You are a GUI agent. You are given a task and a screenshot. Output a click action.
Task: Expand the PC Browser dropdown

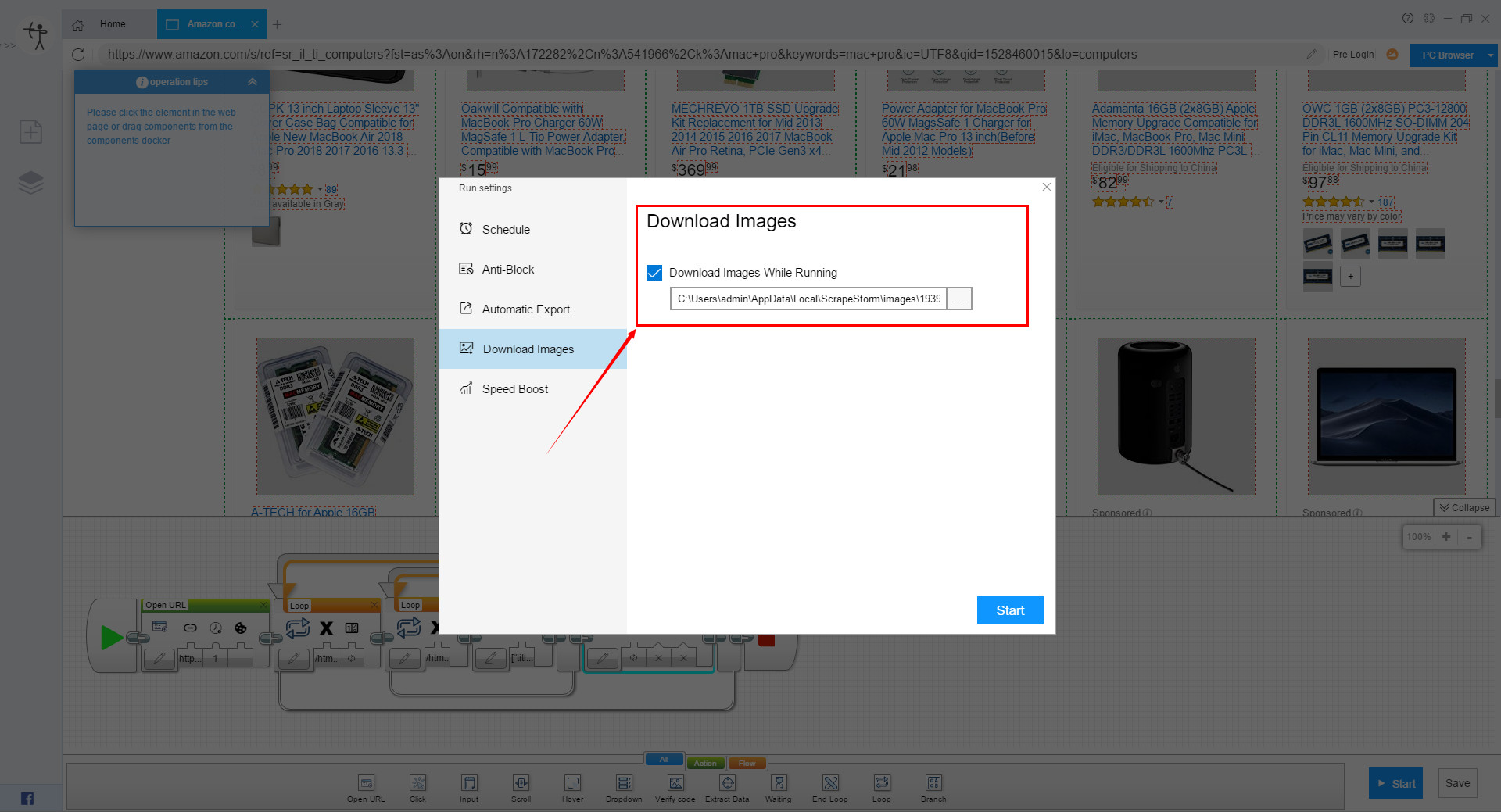coord(1490,55)
